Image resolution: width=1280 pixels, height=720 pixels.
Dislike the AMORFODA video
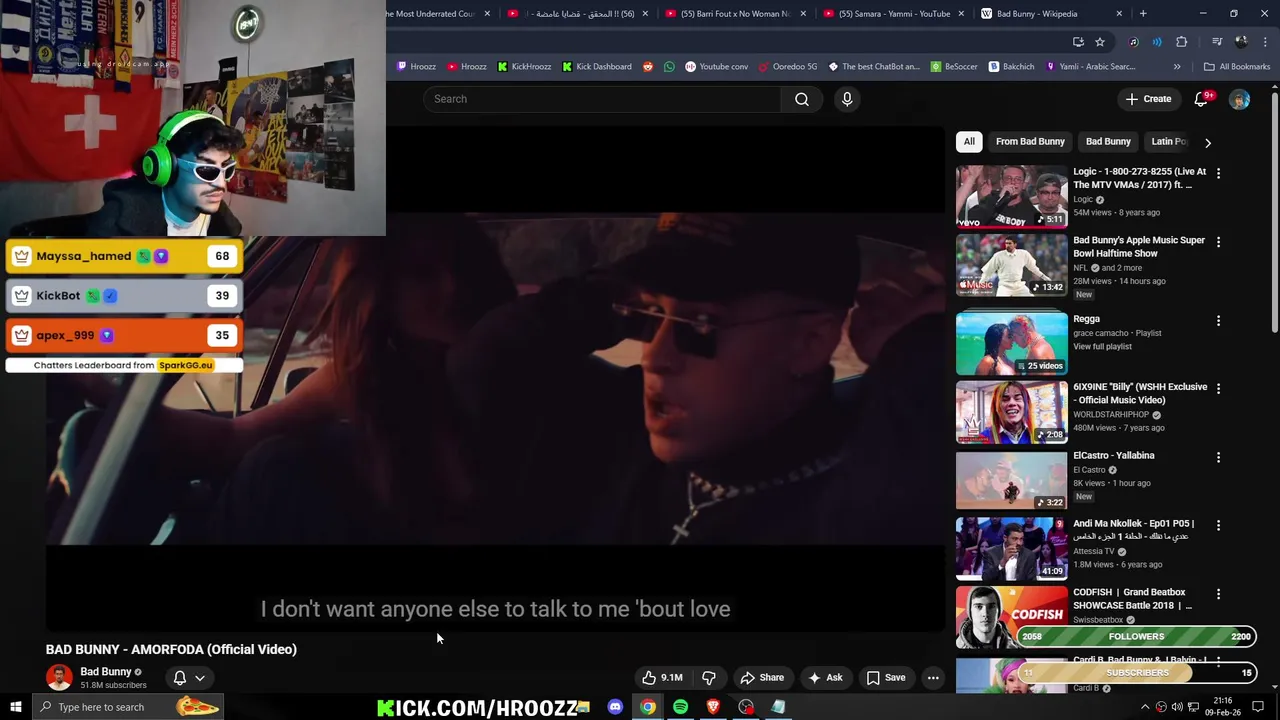(x=709, y=678)
